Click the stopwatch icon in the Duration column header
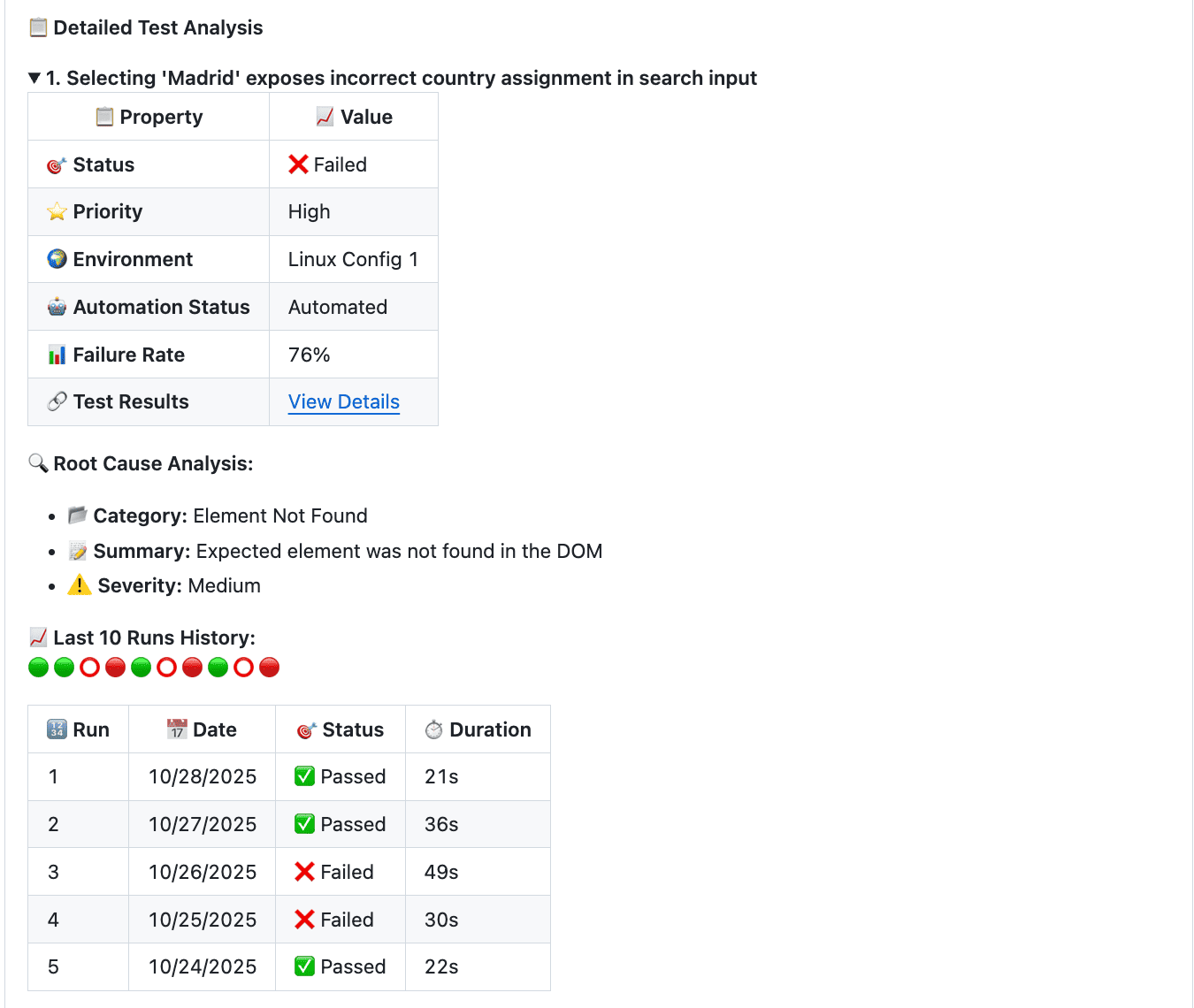1194x1008 pixels. click(434, 729)
